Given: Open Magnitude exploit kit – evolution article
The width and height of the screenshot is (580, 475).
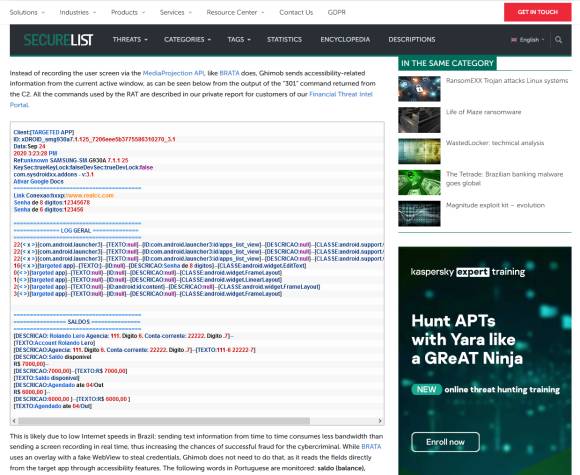Looking at the screenshot, I should point(495,205).
